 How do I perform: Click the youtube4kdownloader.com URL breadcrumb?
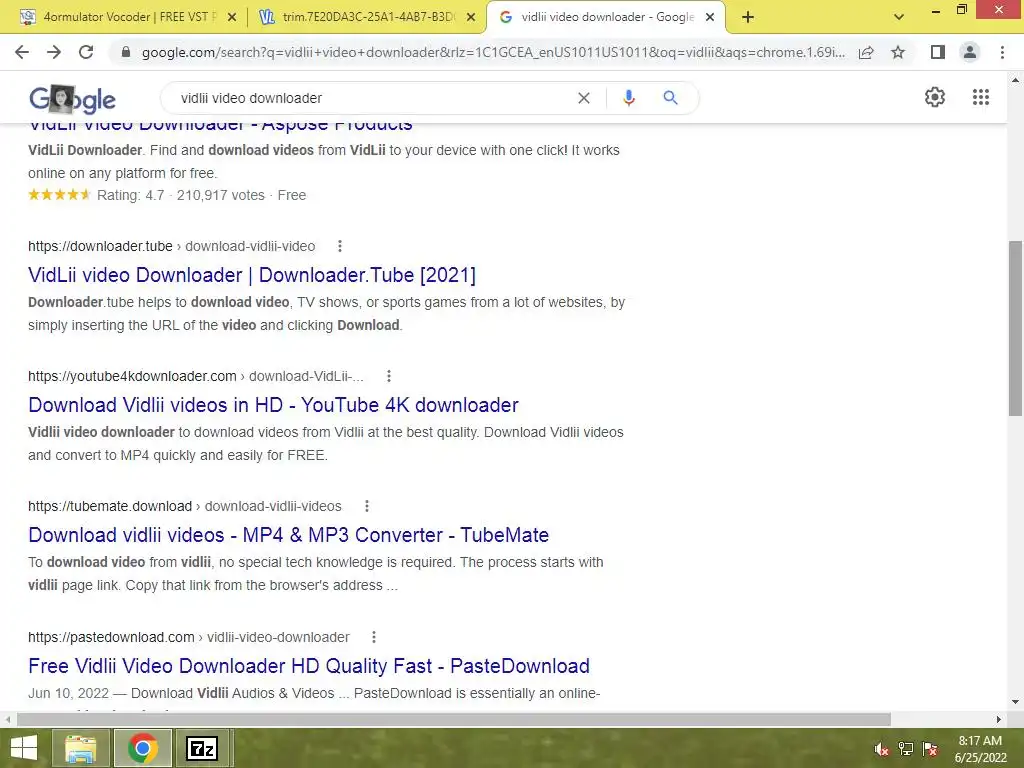pos(195,376)
